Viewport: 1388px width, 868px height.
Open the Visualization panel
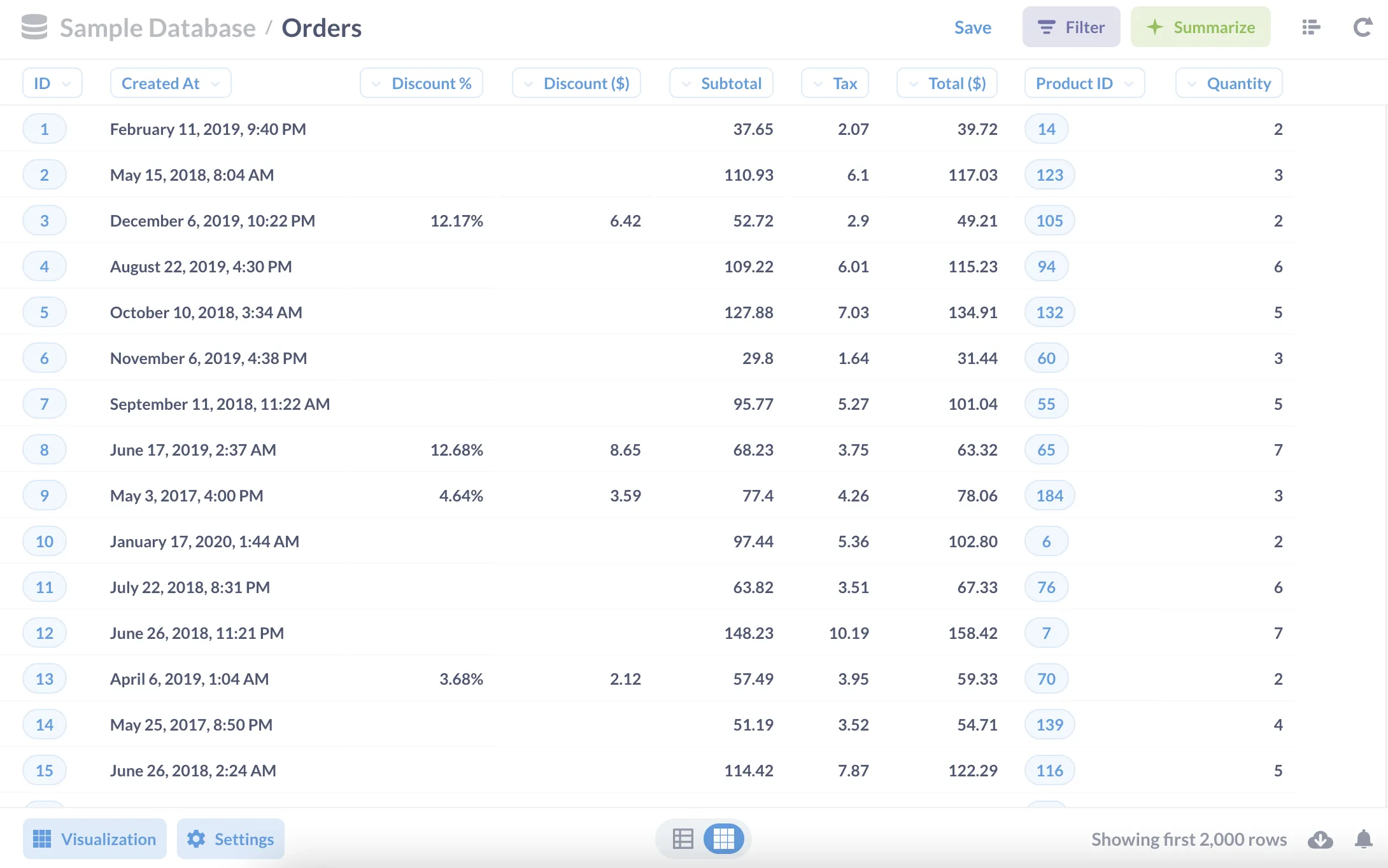click(94, 839)
